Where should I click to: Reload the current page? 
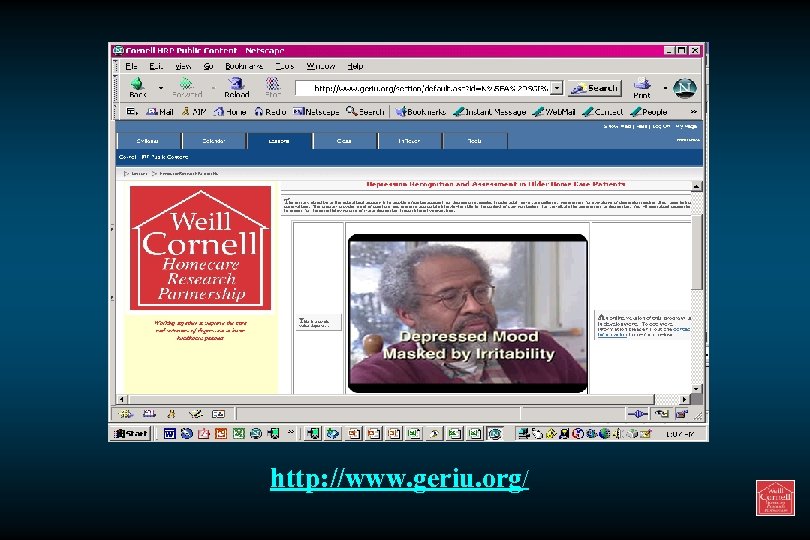click(237, 87)
